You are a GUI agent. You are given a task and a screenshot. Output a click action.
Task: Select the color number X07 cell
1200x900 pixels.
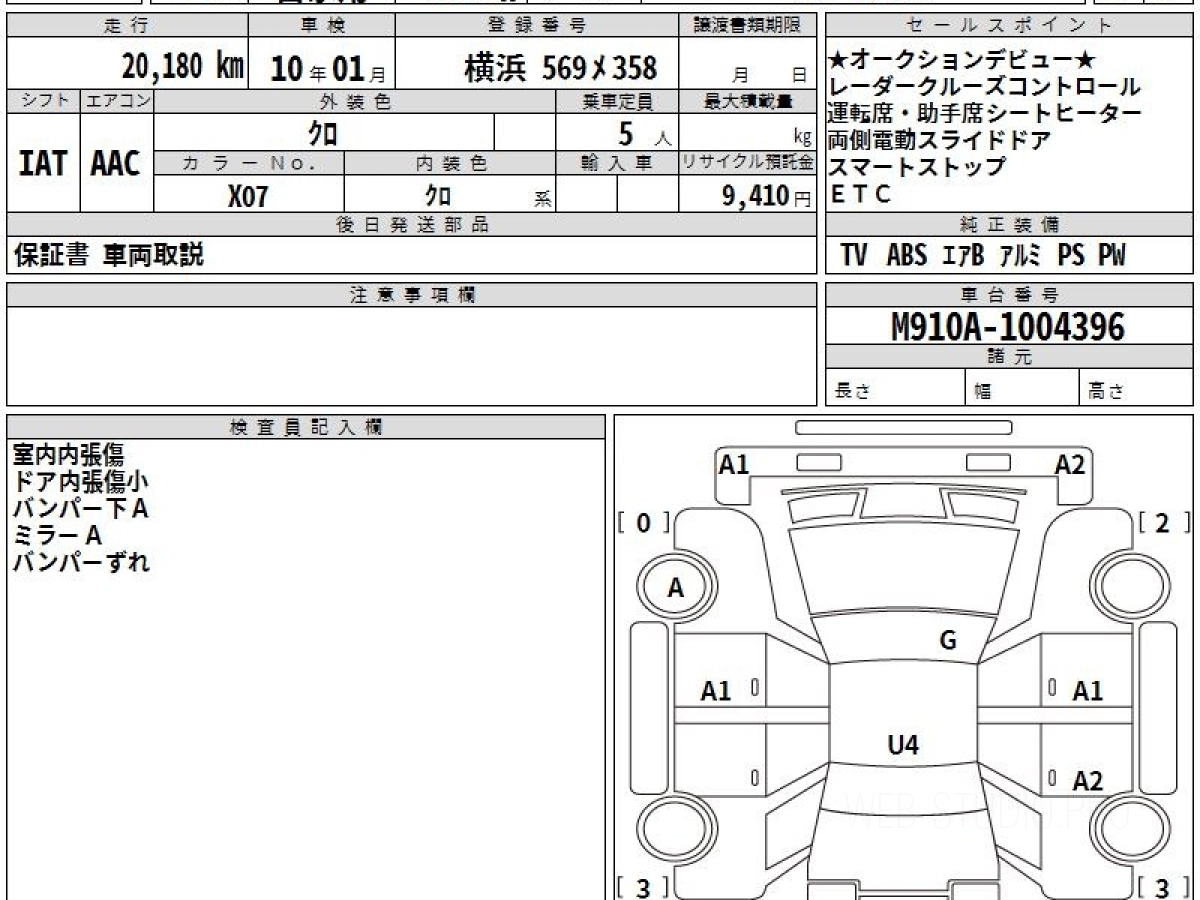click(248, 196)
